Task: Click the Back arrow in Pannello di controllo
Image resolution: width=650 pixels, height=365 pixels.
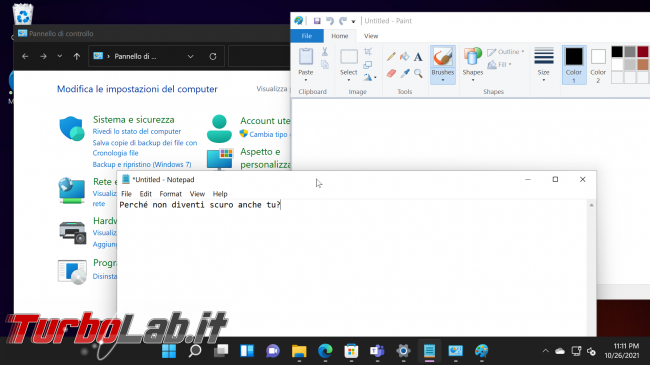Action: point(25,56)
